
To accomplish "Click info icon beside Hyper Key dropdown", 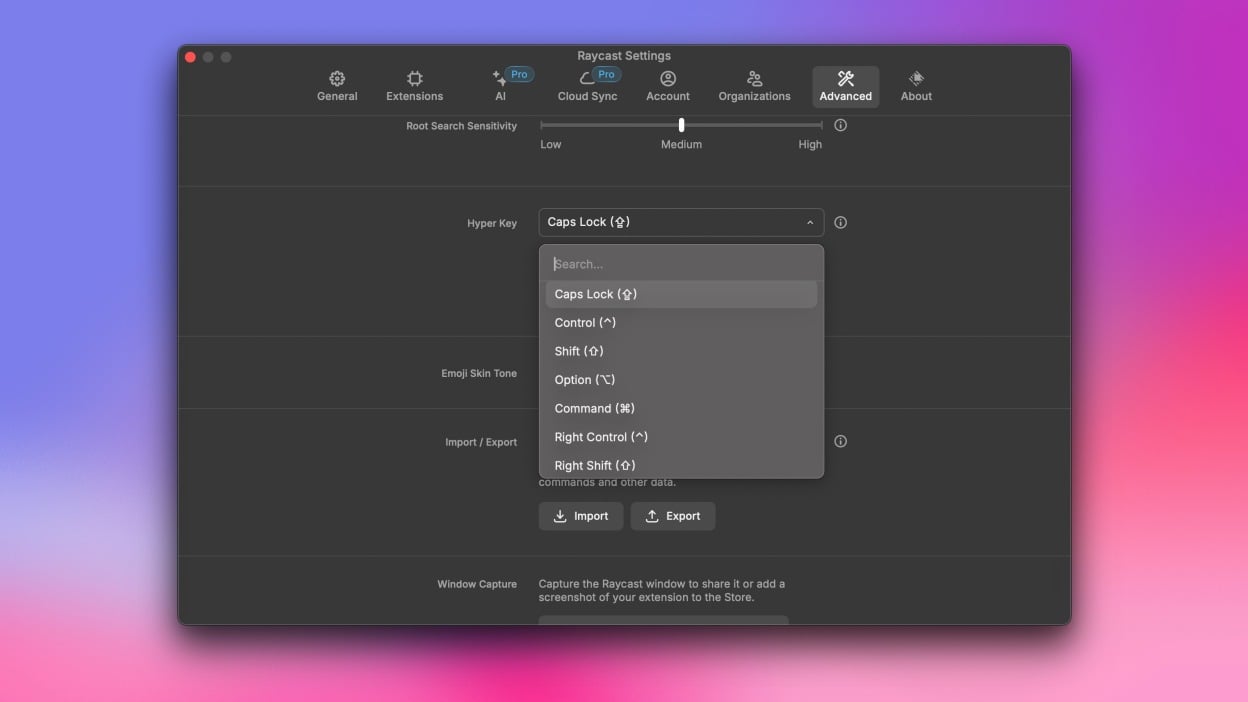I will [x=840, y=223].
